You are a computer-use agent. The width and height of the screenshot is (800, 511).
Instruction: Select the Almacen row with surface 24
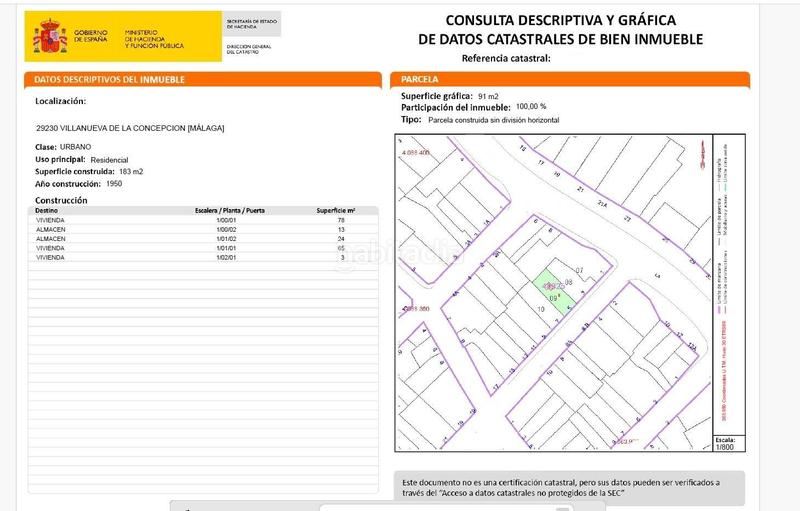pyautogui.click(x=200, y=240)
